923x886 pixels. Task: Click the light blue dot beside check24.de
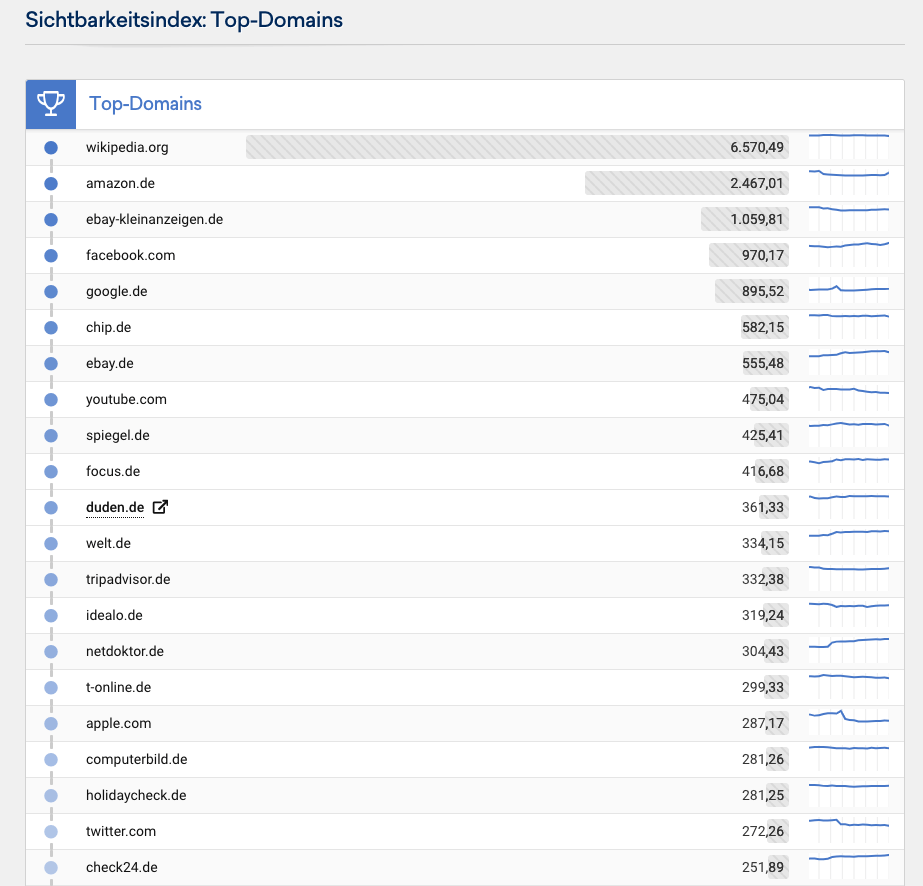click(x=51, y=868)
